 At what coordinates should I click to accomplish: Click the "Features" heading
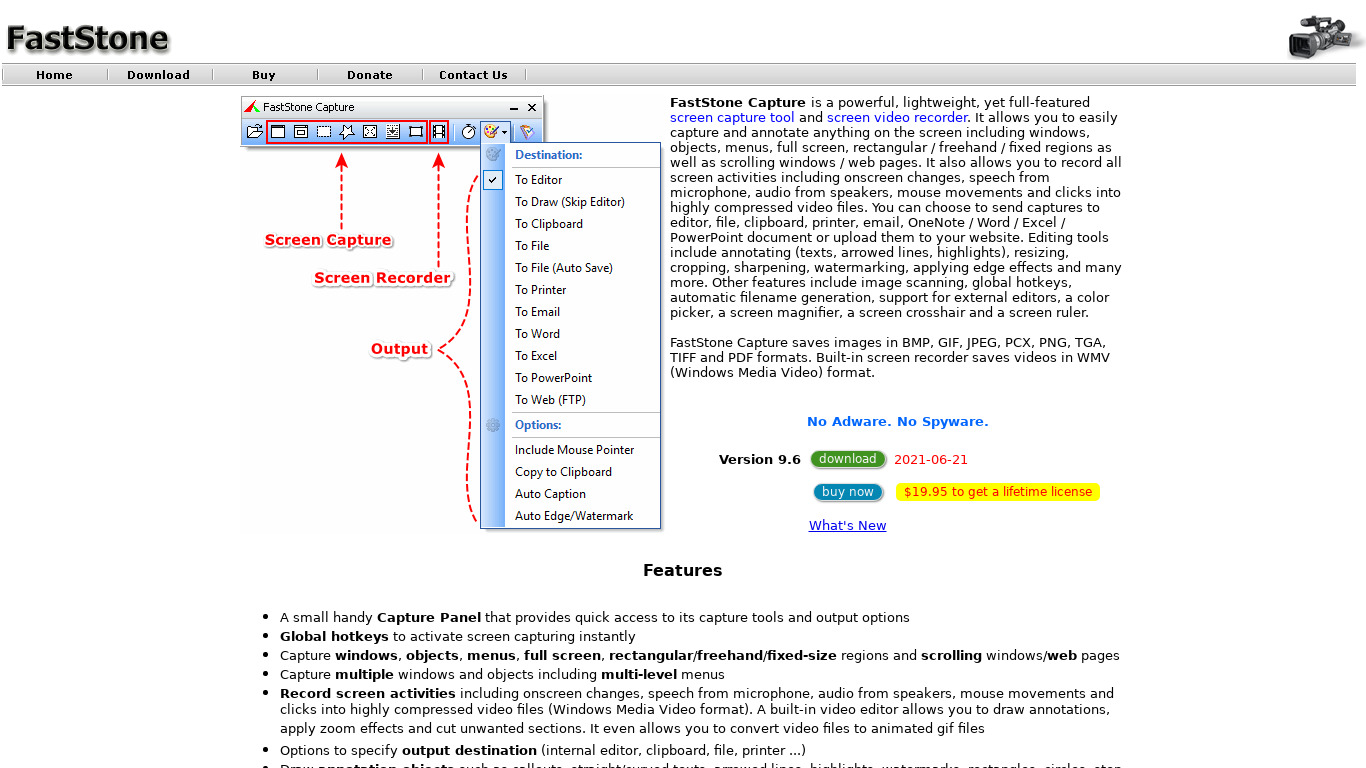(683, 571)
